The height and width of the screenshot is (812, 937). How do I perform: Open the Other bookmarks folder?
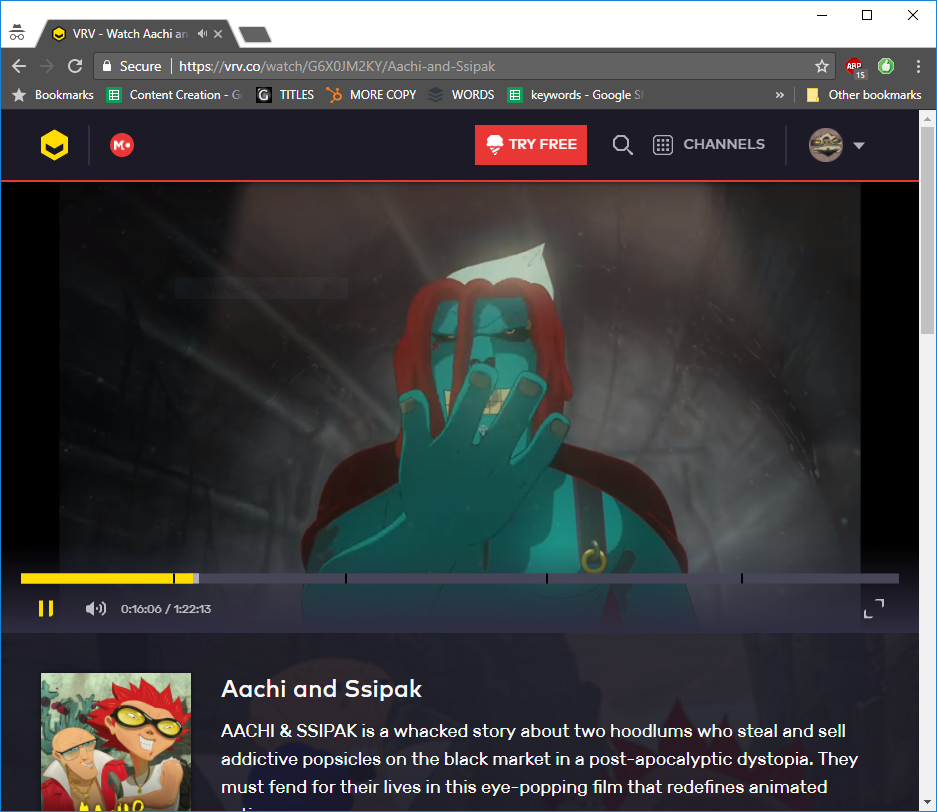tap(863, 95)
